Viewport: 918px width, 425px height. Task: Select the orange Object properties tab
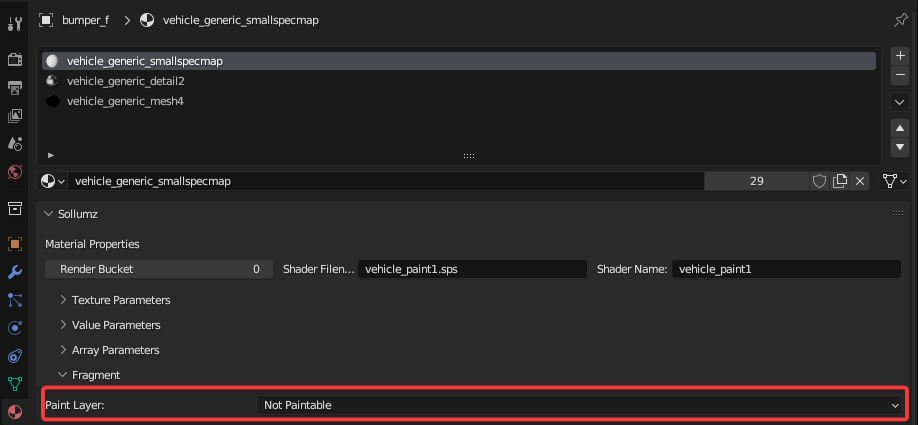coord(15,243)
